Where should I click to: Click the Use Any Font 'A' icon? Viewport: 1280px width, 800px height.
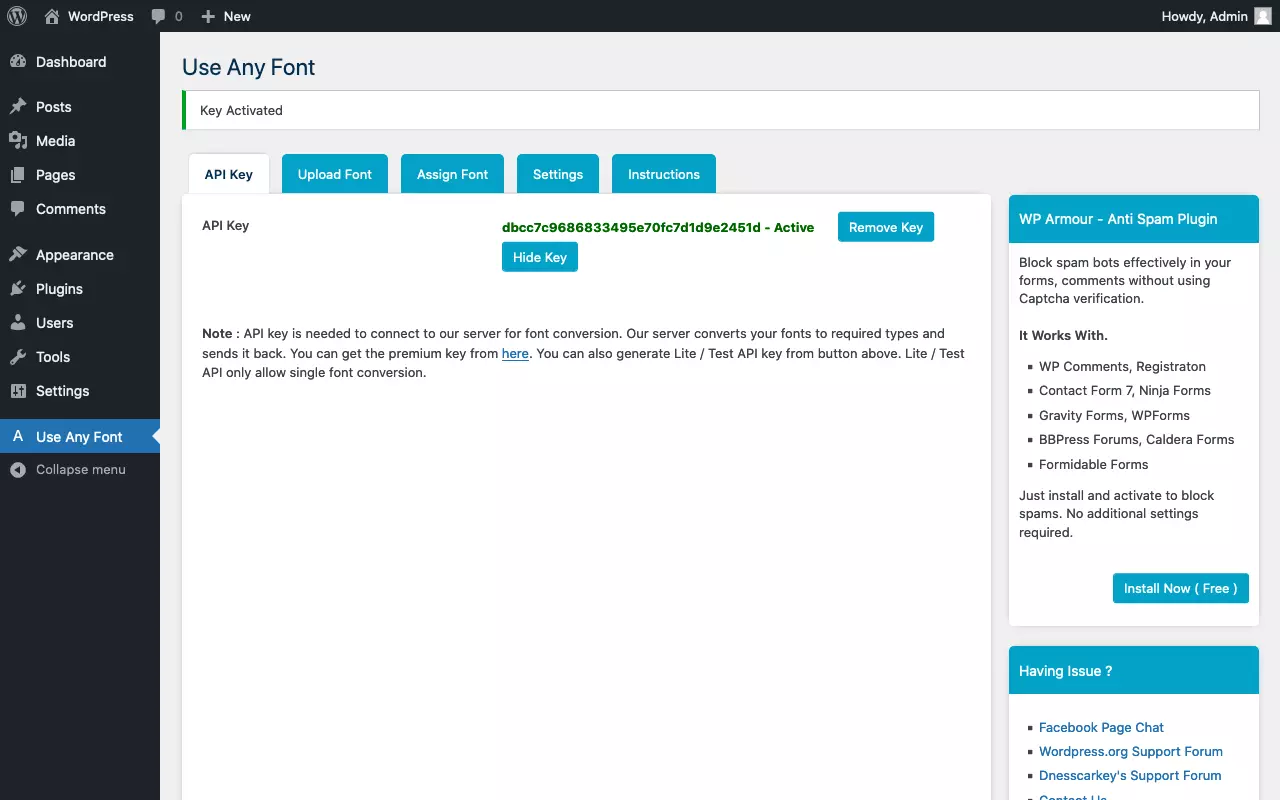coord(18,436)
